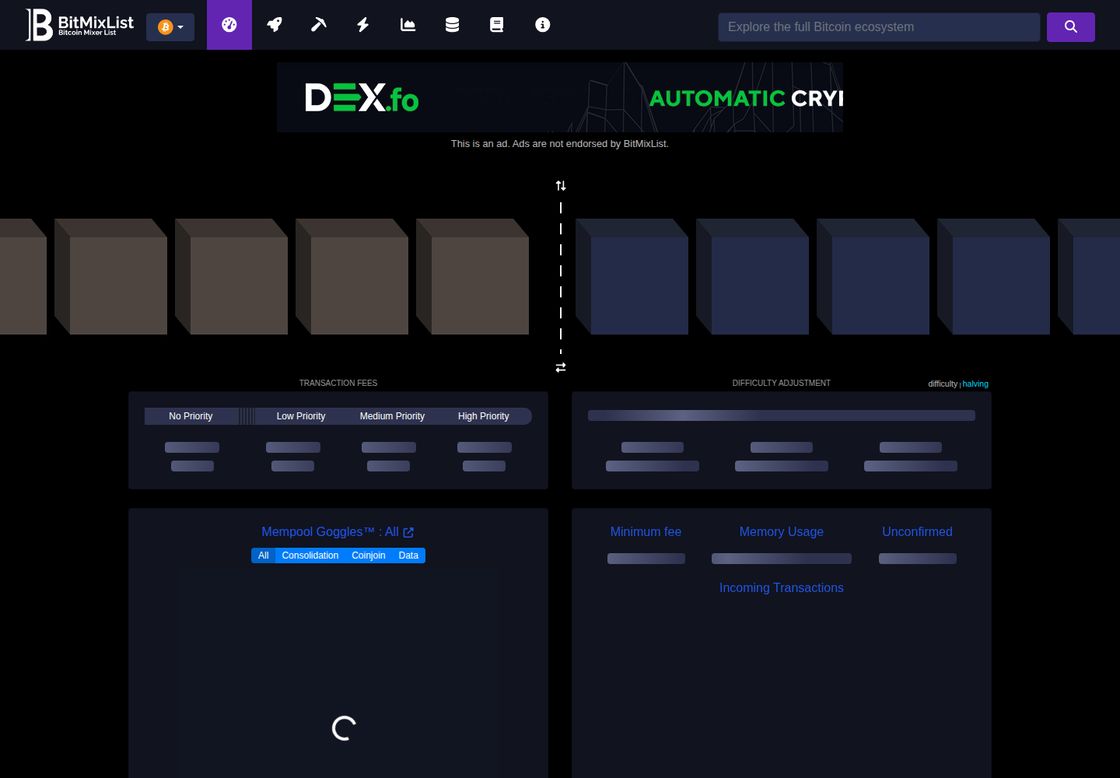The height and width of the screenshot is (778, 1120).
Task: Click the ad disclaimer text below the banner
Action: [x=559, y=144]
